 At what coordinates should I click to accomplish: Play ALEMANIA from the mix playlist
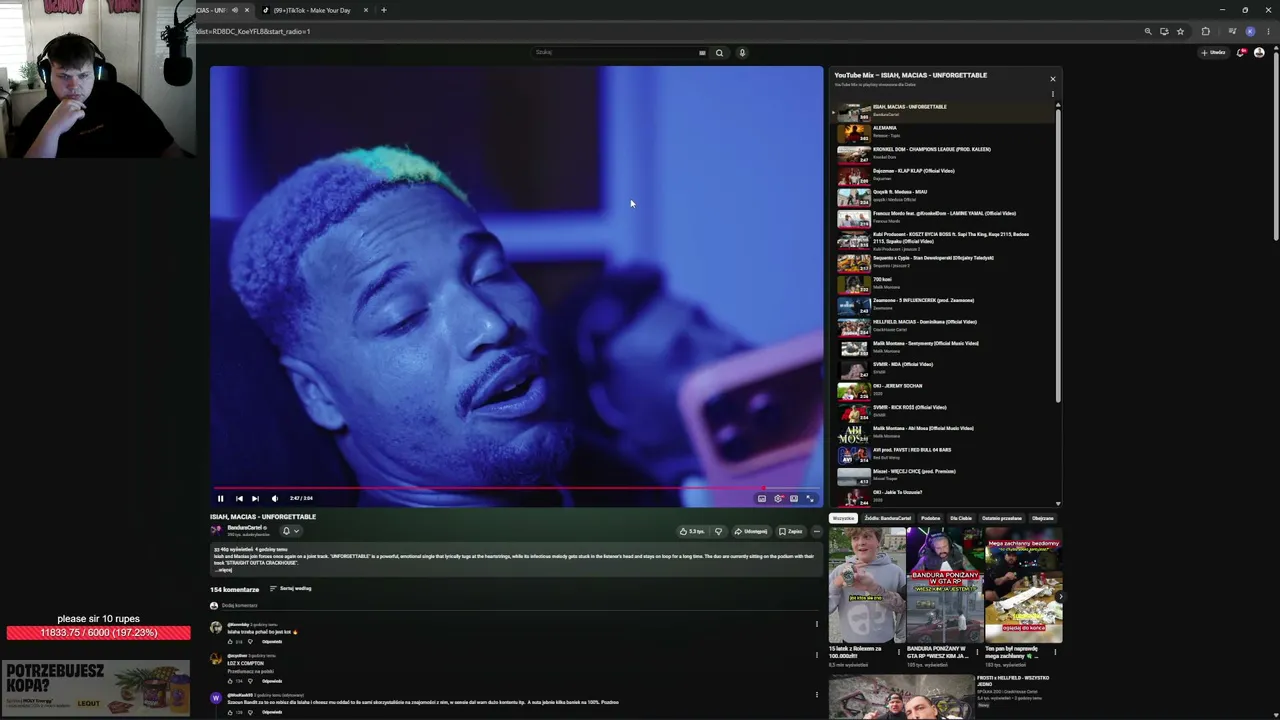point(945,132)
